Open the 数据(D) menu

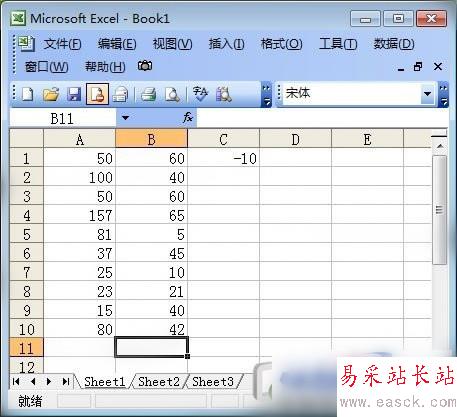(394, 44)
